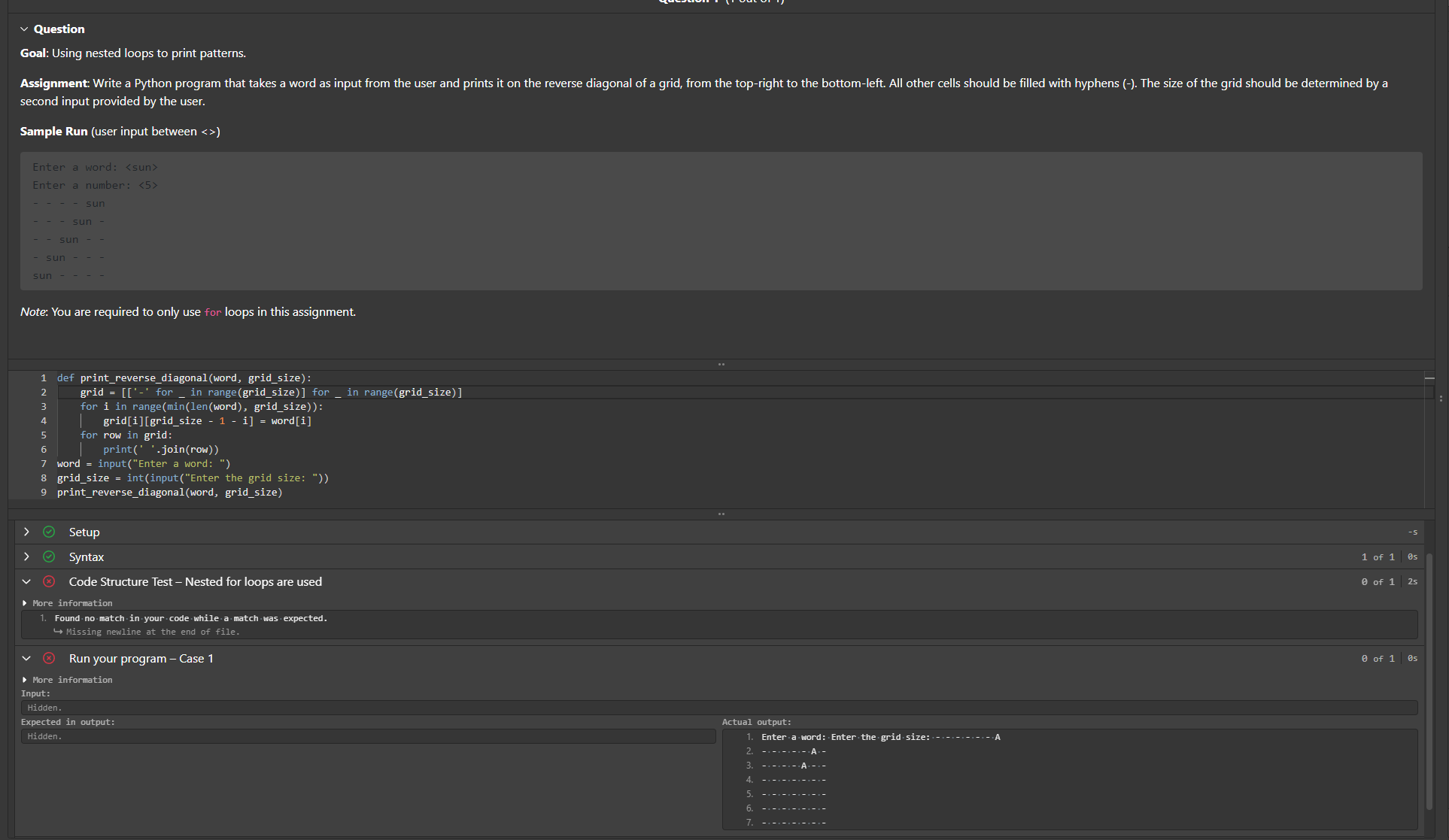The width and height of the screenshot is (1449, 840).
Task: Click the green check icon beside Syntax
Action: (x=49, y=556)
